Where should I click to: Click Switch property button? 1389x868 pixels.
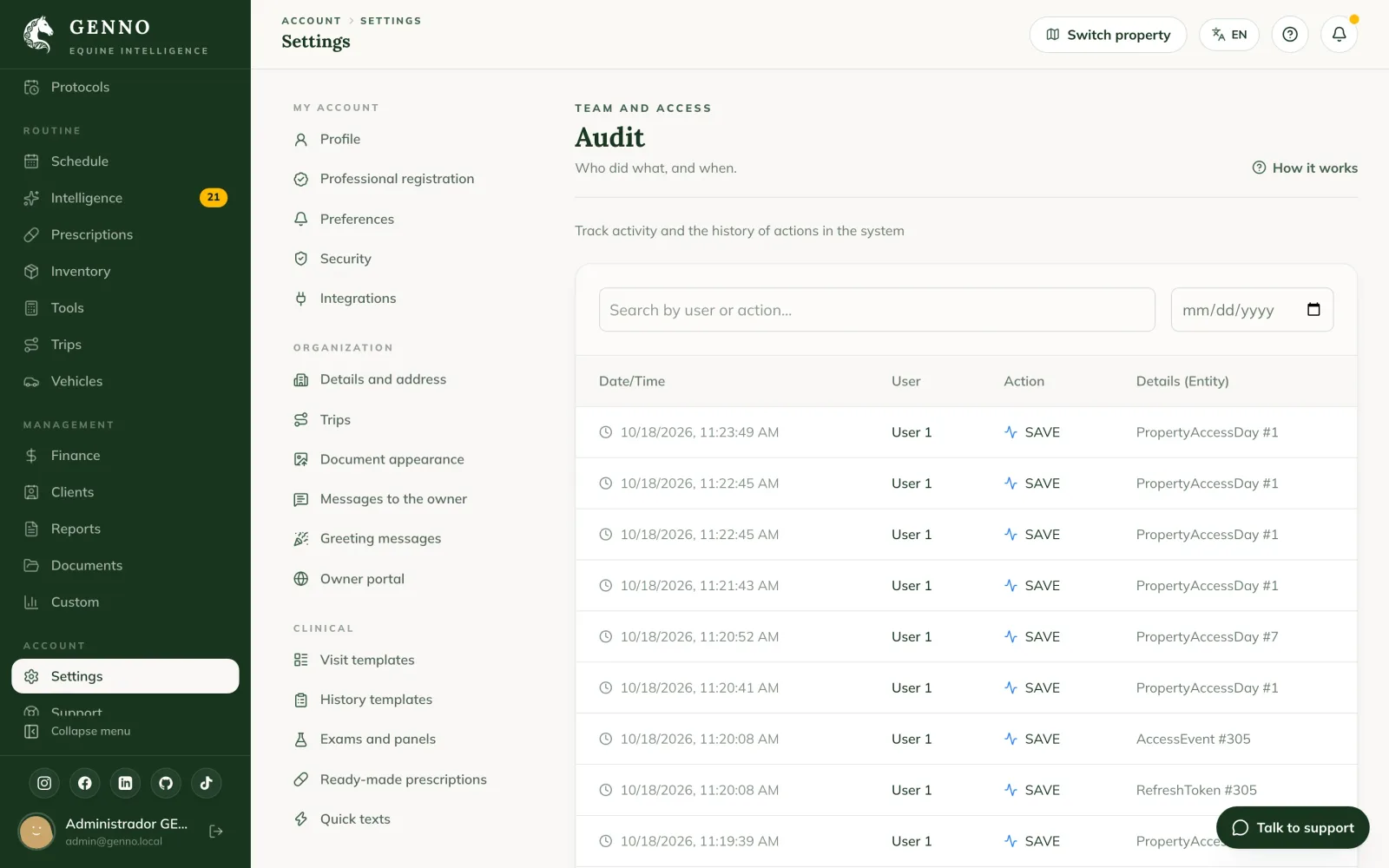click(1108, 35)
